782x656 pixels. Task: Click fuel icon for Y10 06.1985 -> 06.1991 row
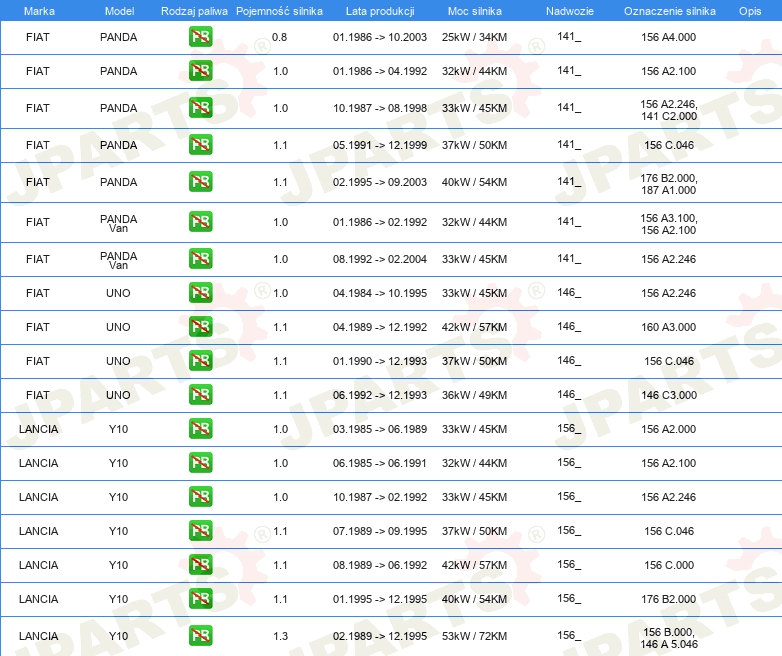click(x=200, y=462)
